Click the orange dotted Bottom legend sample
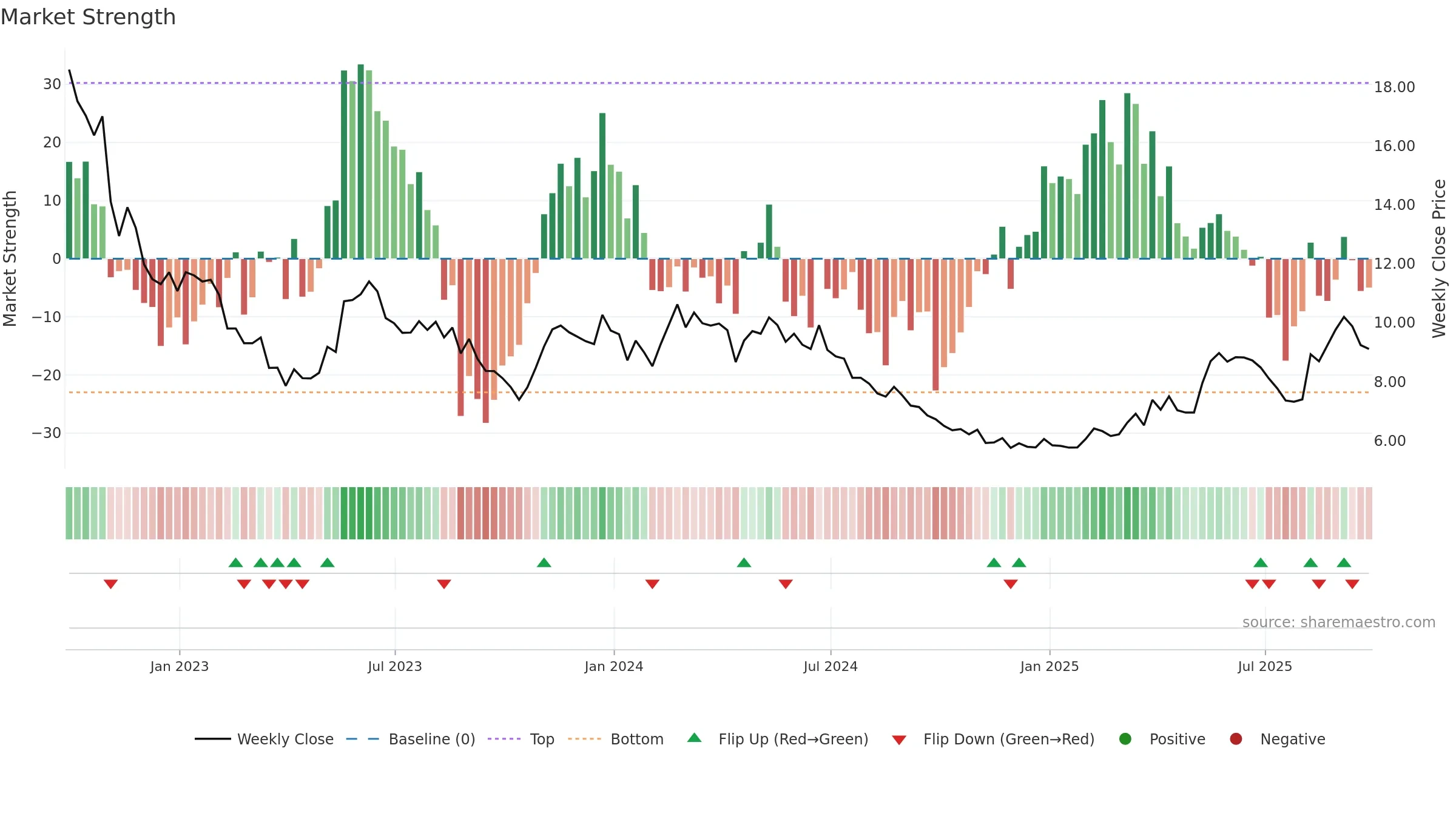Screen dimensions: 1456x819 click(x=585, y=739)
